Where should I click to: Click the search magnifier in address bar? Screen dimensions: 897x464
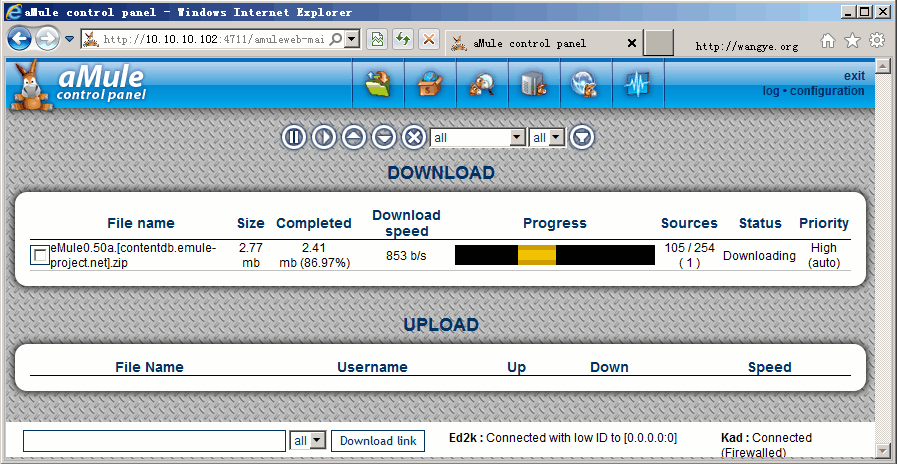coord(337,39)
